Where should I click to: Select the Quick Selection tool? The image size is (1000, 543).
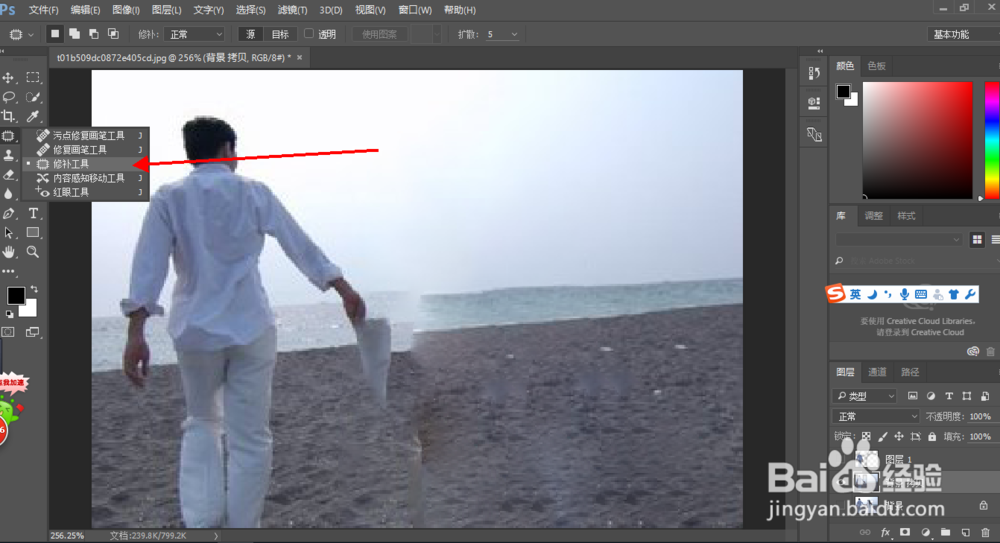click(x=33, y=97)
